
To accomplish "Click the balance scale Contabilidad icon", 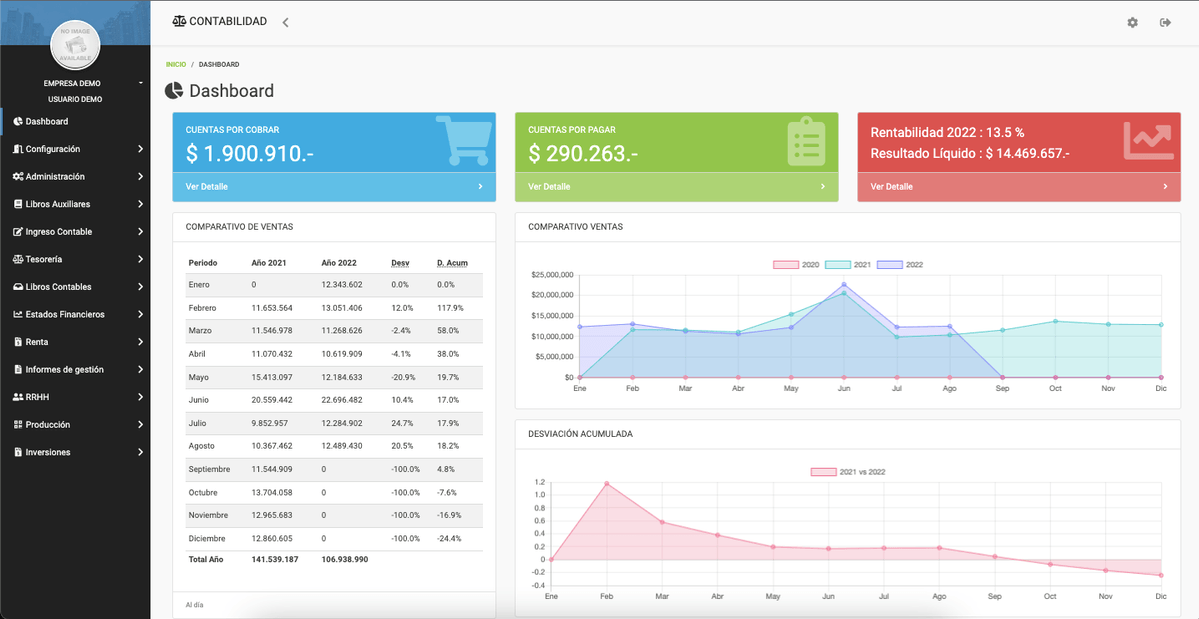I will click(x=179, y=21).
